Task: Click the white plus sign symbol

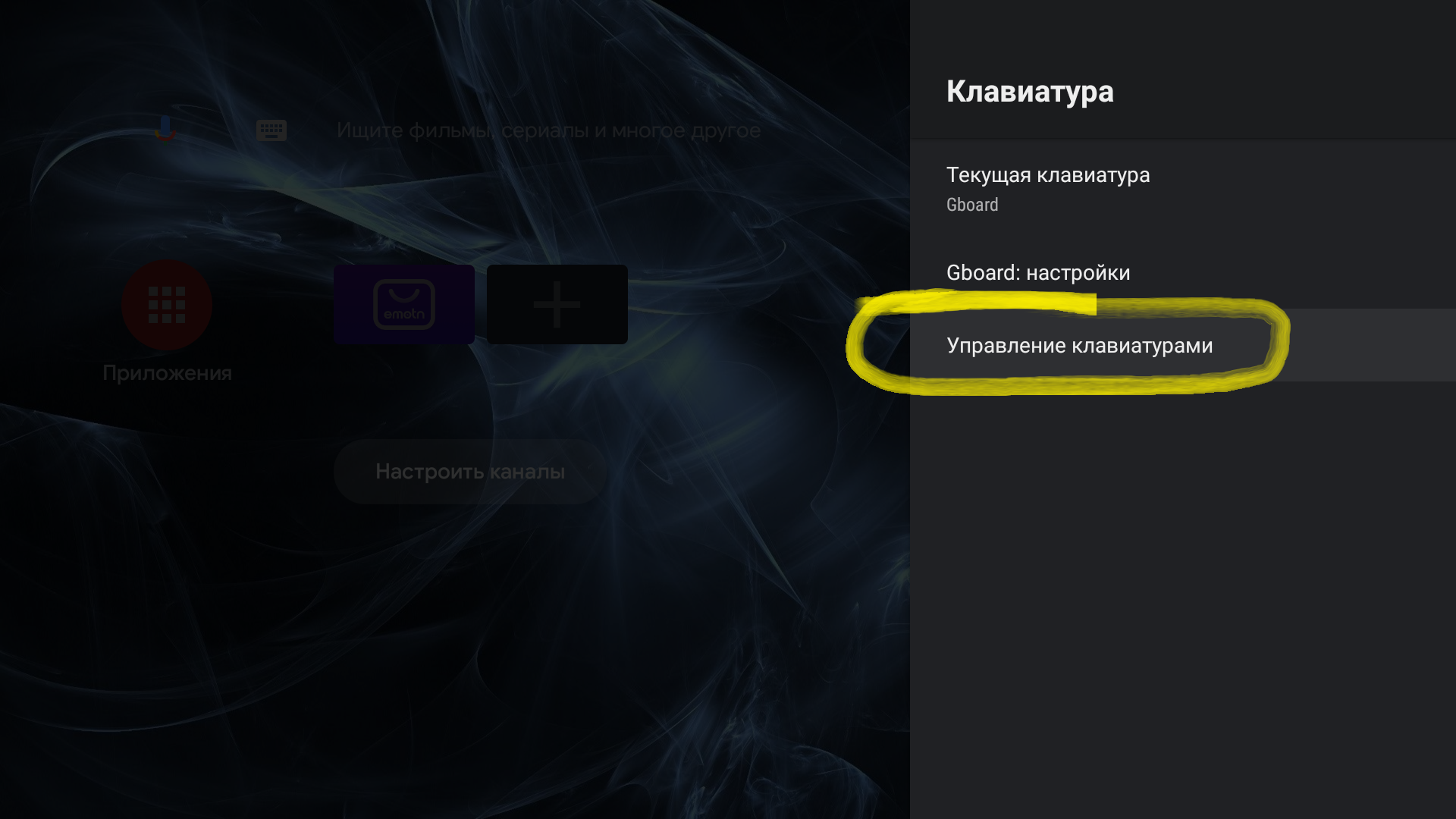Action: [557, 304]
